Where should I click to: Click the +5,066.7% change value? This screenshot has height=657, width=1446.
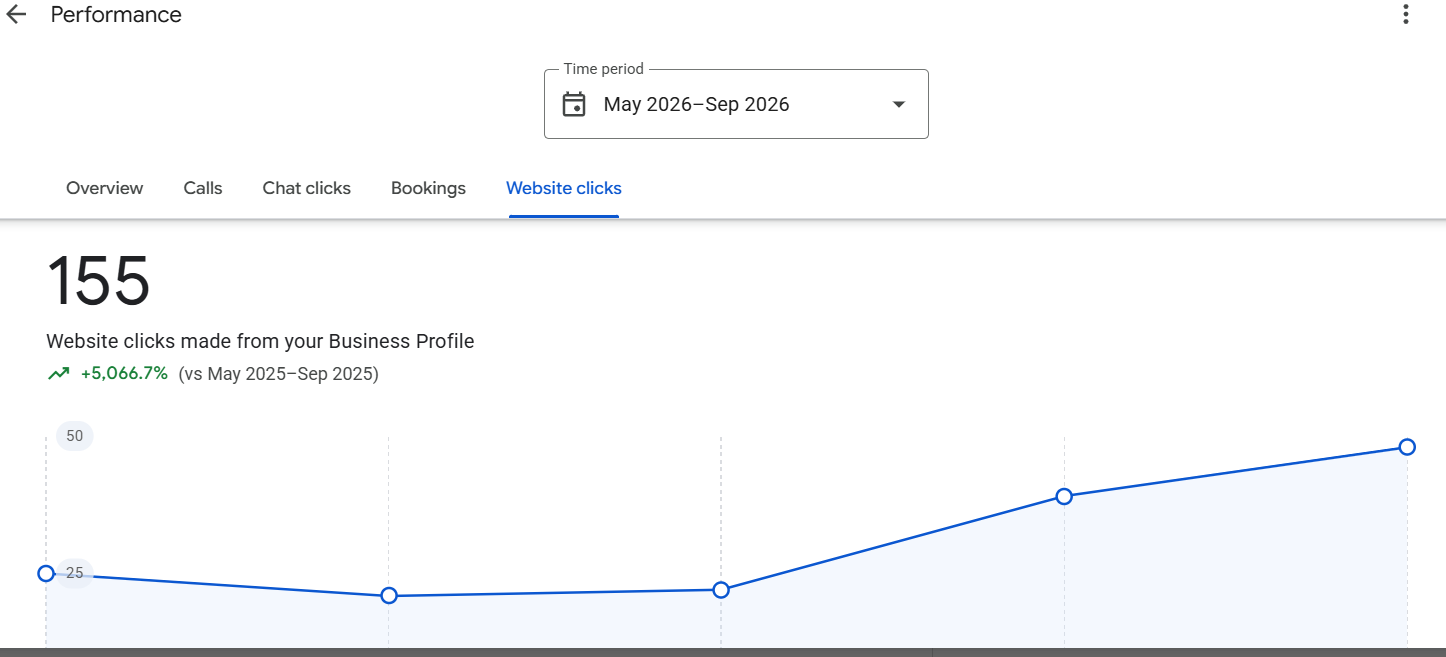point(124,374)
